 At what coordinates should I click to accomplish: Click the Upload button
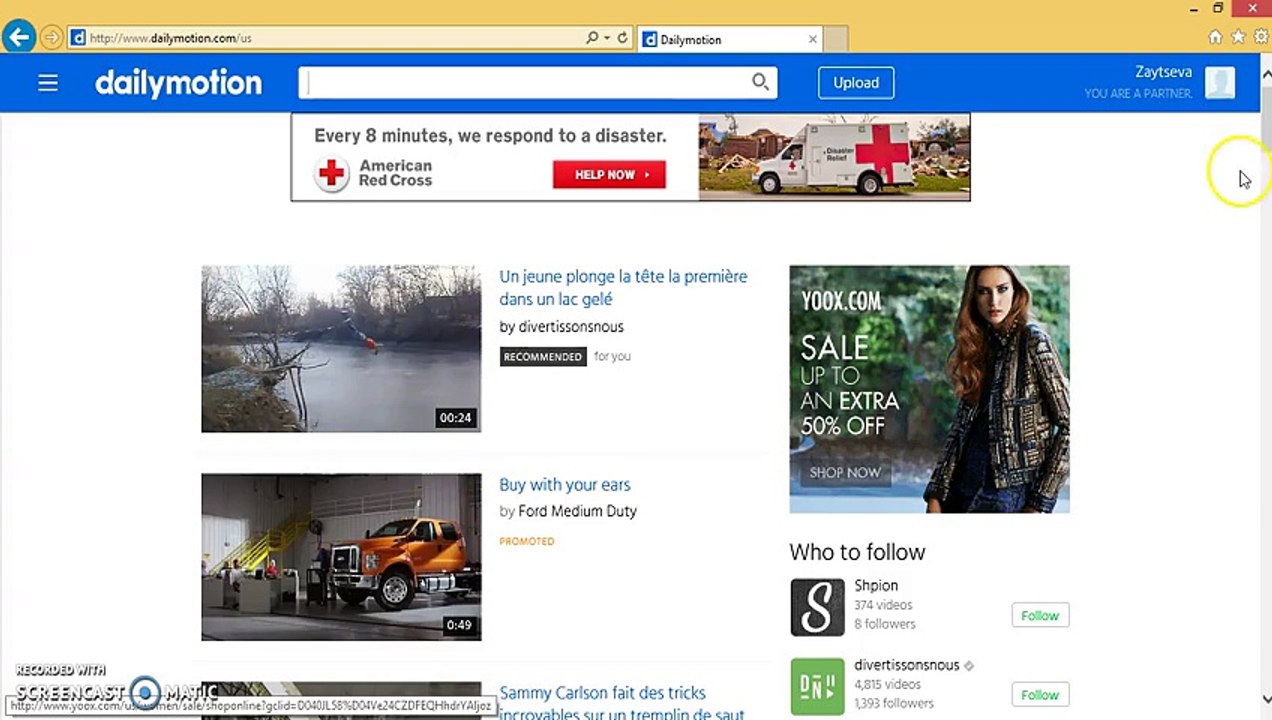click(x=856, y=83)
